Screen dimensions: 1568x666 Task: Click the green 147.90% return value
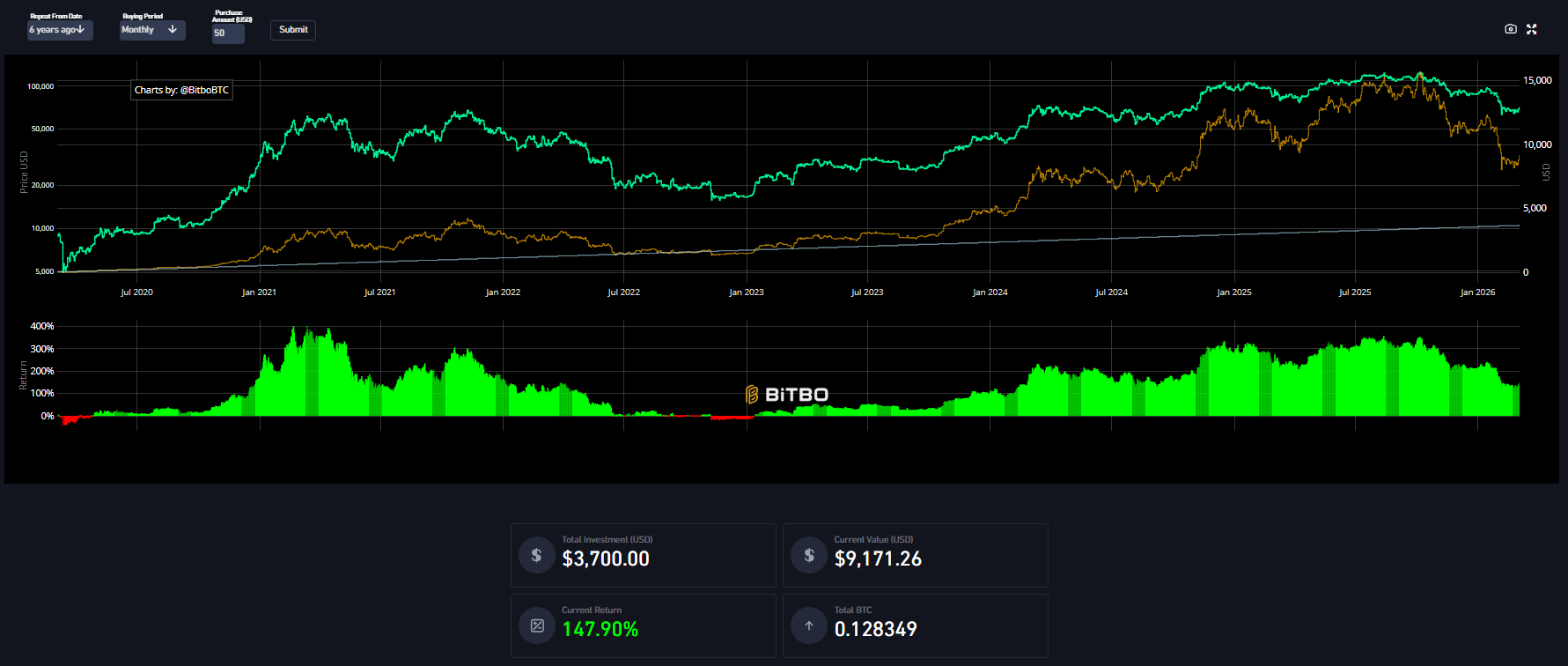(x=600, y=629)
